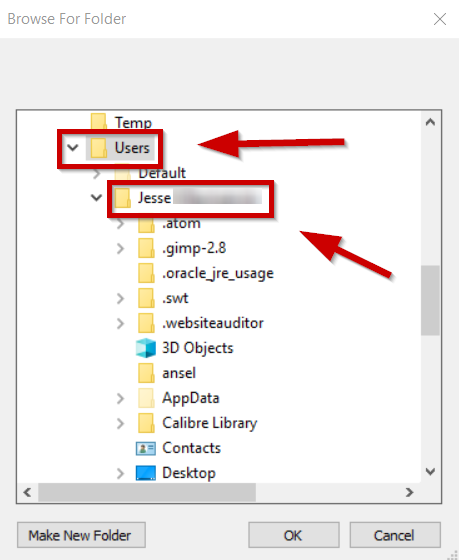The width and height of the screenshot is (459, 560).
Task: Click the .oracle_jre_usage folder icon
Action: 146,273
